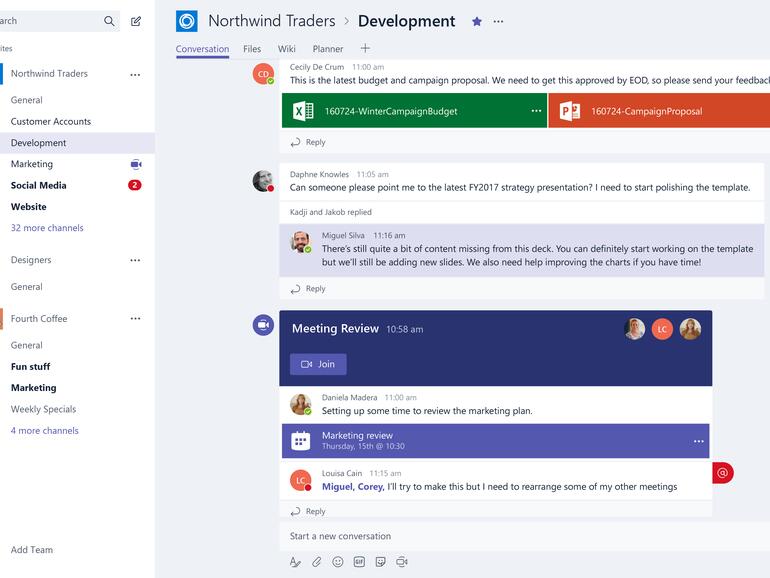
Task: Open Northwind Traders team options menu
Action: pos(135,75)
